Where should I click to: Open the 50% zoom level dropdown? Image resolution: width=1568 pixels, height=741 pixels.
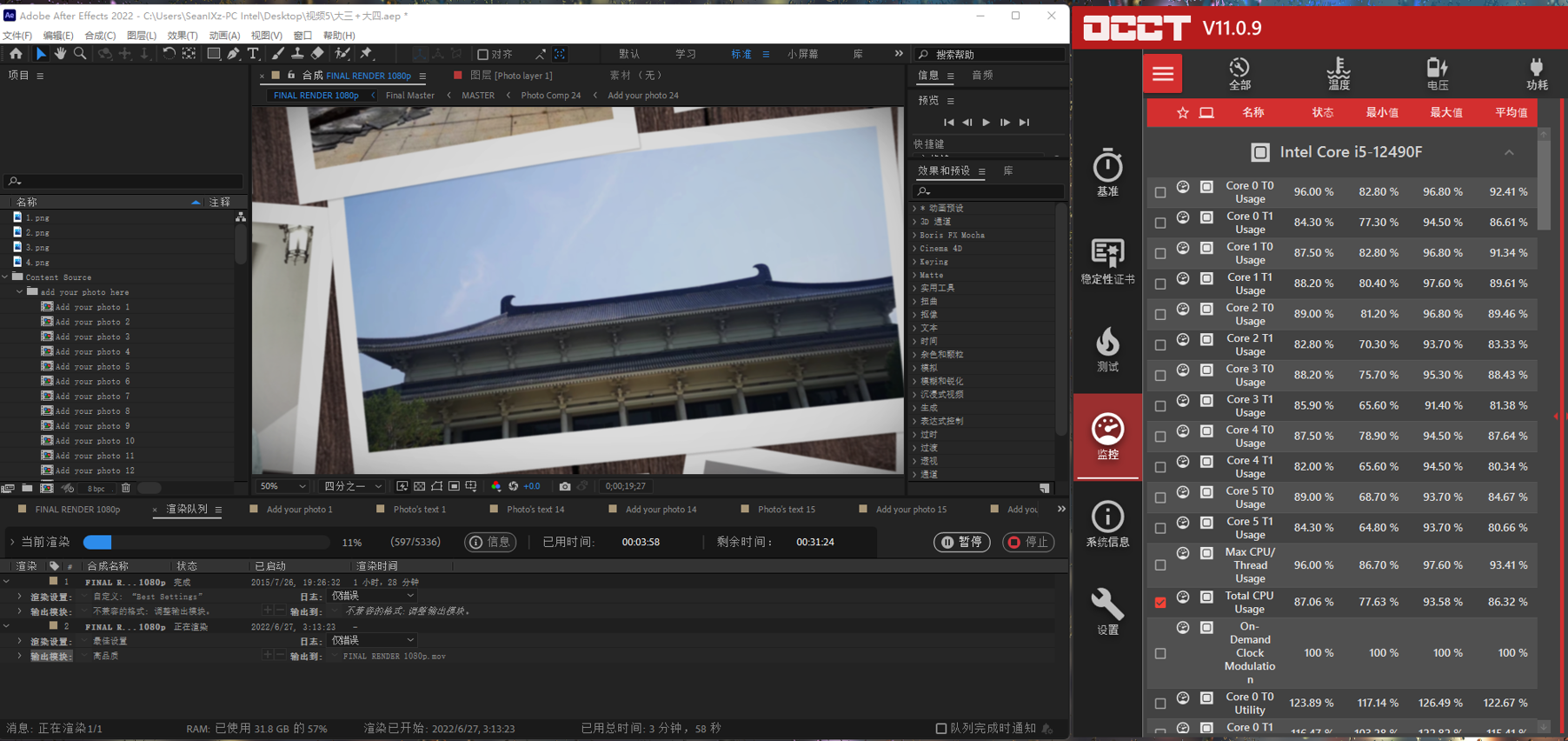[283, 486]
